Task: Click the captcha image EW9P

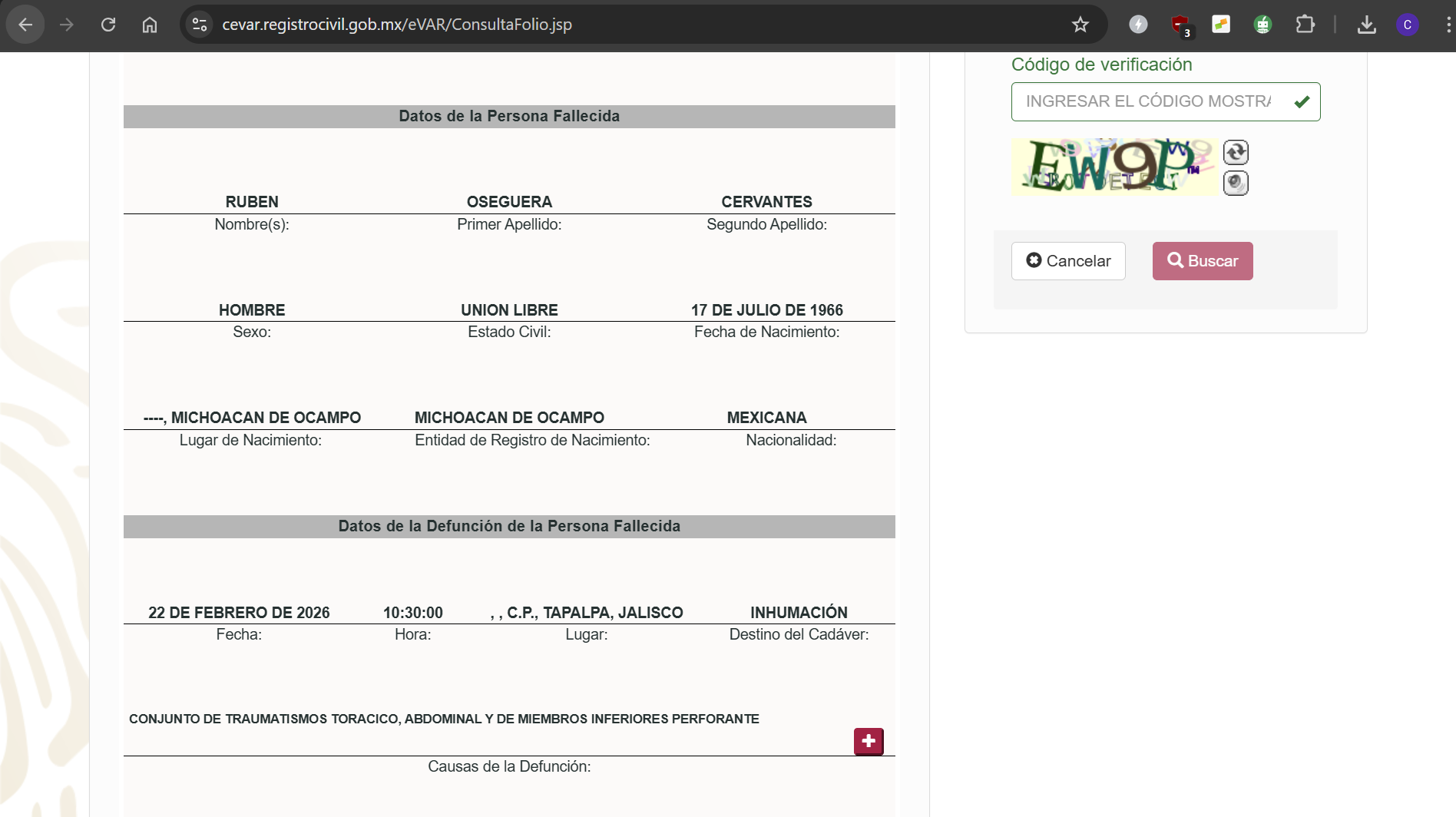Action: [1115, 167]
